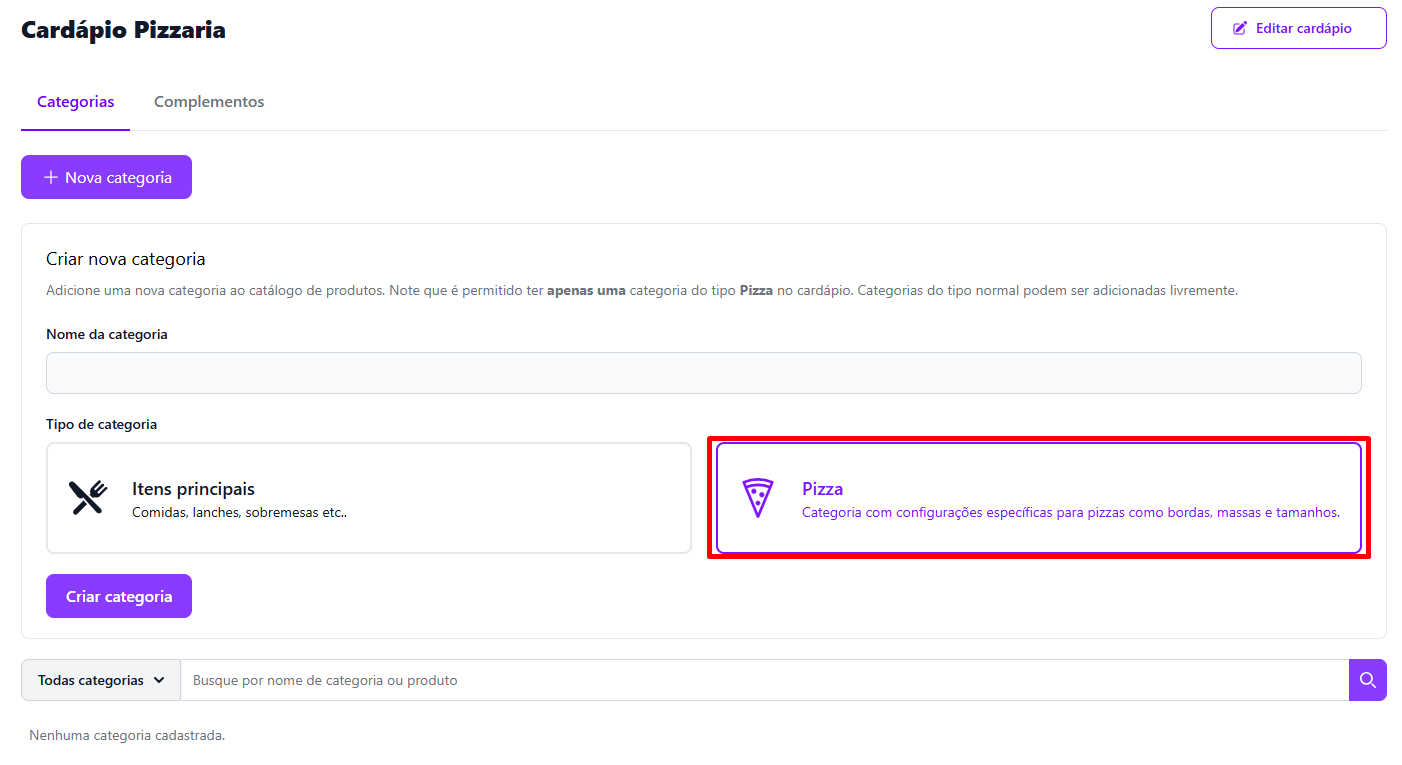Click the chevron beside Todas categorias
The height and width of the screenshot is (765, 1402).
point(159,680)
